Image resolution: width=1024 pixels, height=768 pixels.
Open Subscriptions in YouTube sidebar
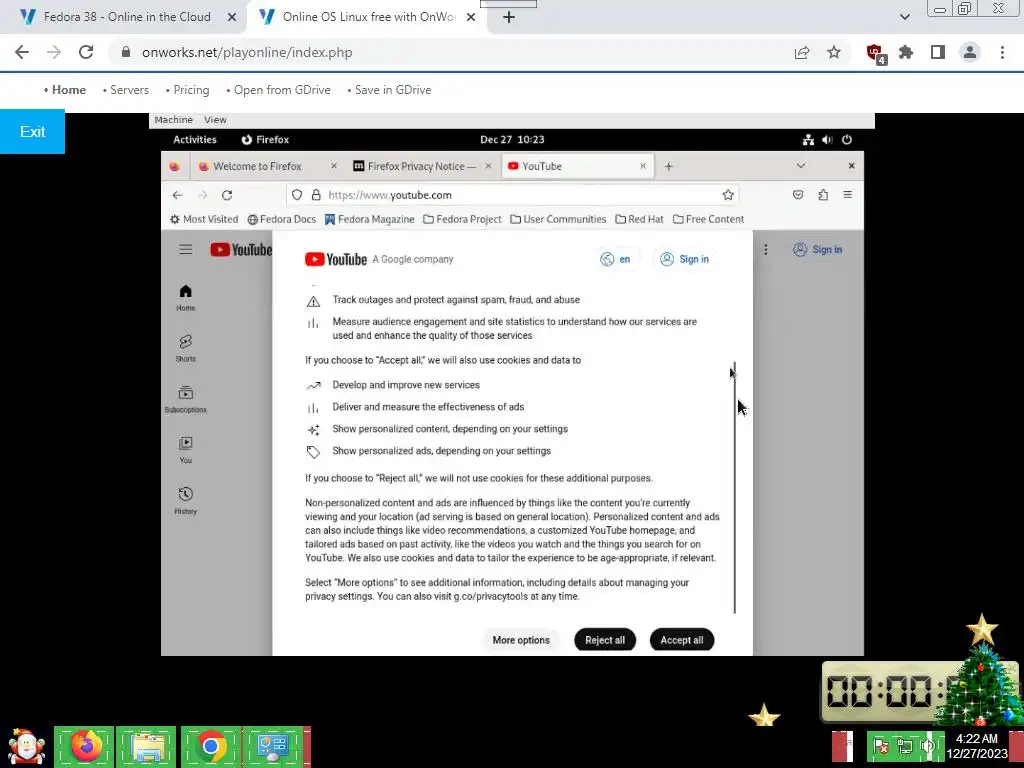185,400
